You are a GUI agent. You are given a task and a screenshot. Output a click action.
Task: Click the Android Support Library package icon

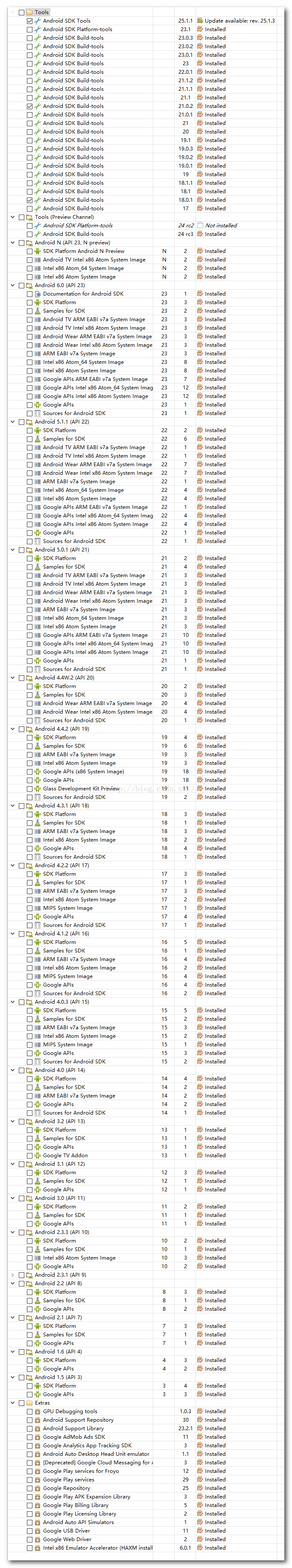pyautogui.click(x=38, y=1428)
